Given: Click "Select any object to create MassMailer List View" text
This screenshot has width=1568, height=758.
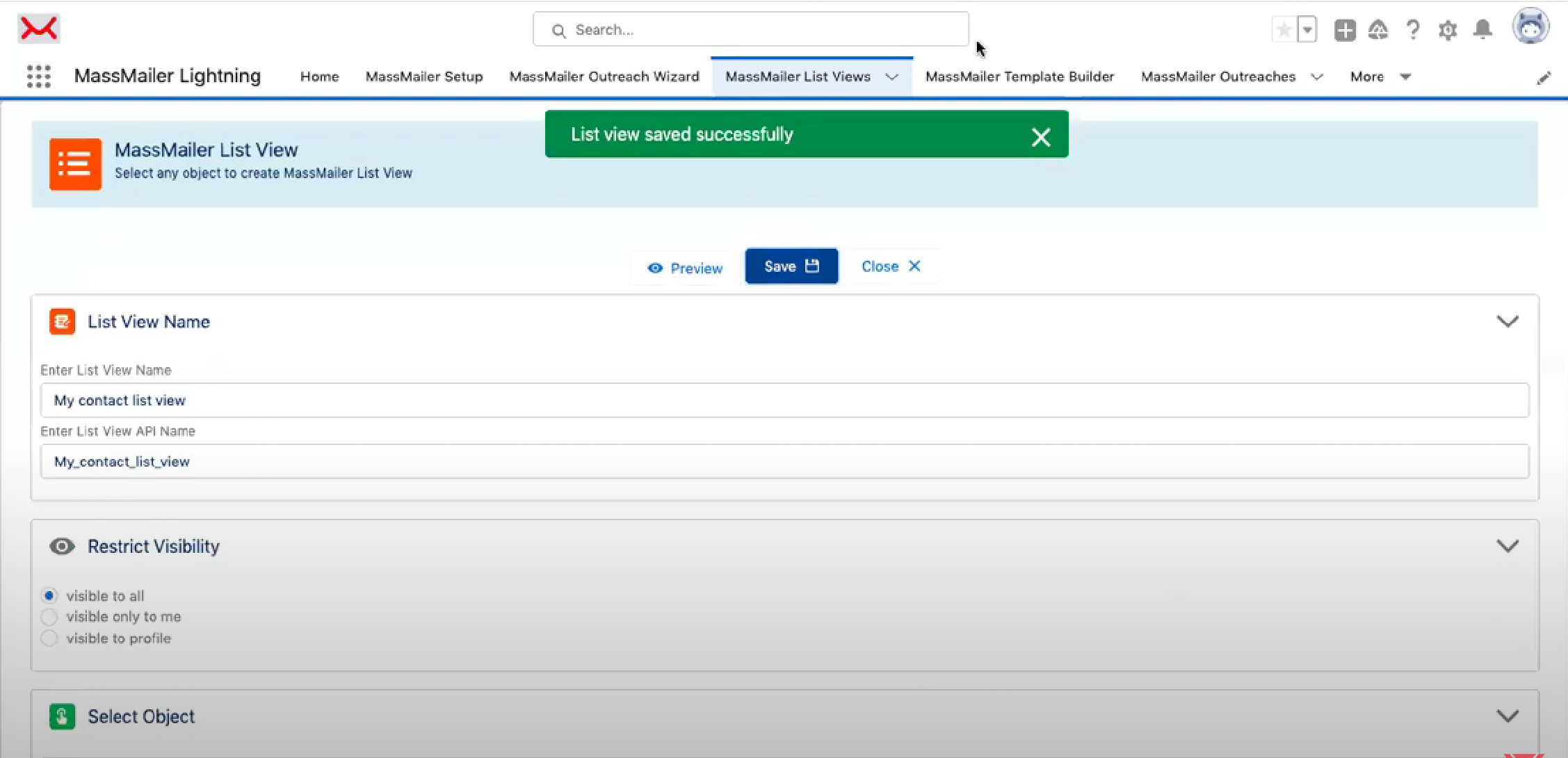Looking at the screenshot, I should (264, 173).
